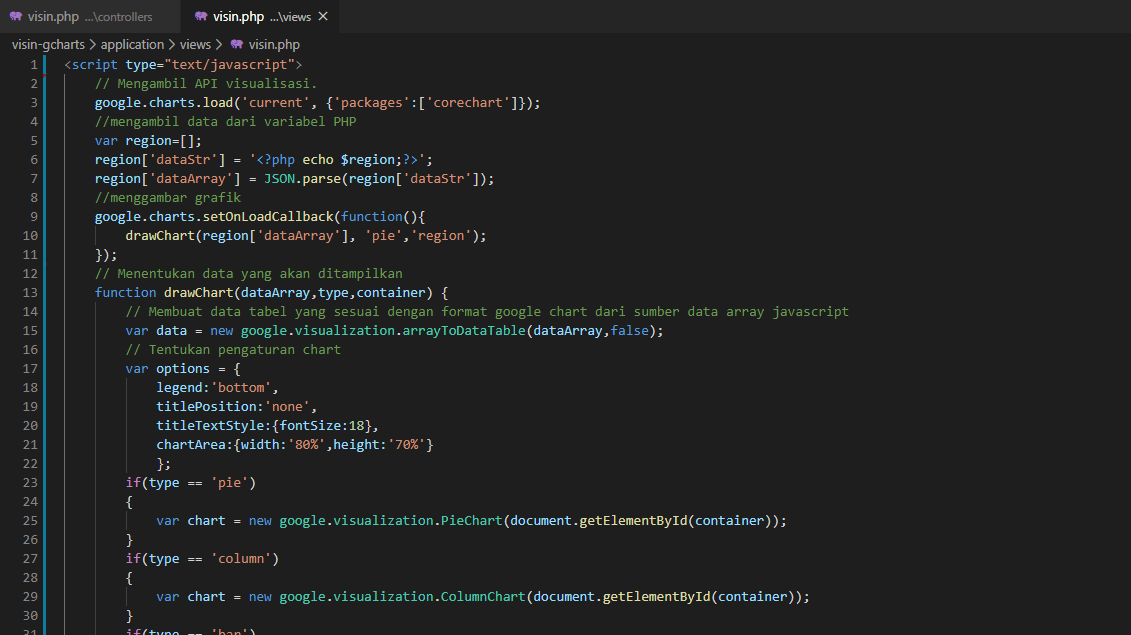This screenshot has height=635, width=1131.
Task: Click 'JSON.parse' on line 7
Action: click(302, 178)
